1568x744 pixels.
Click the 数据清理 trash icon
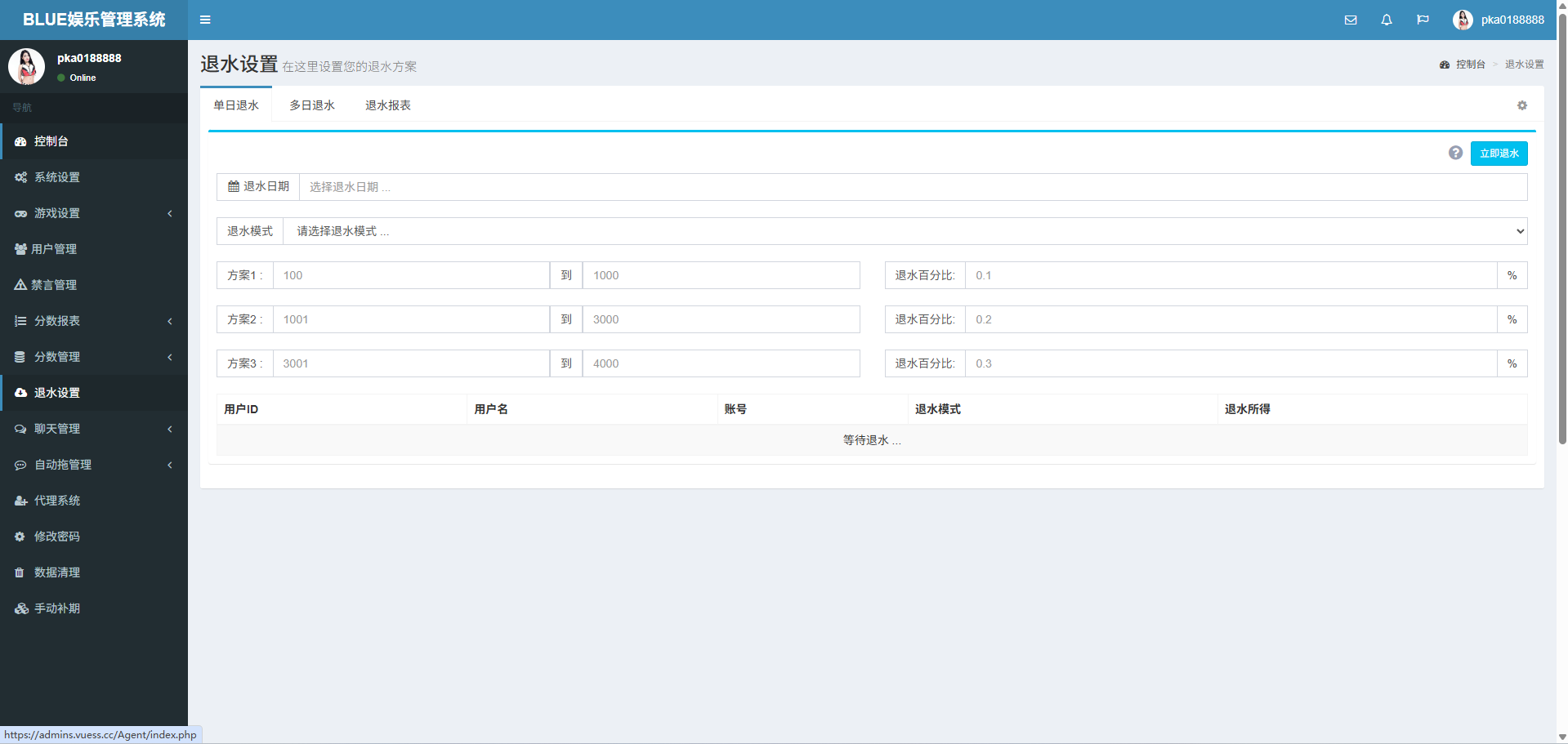coord(20,572)
